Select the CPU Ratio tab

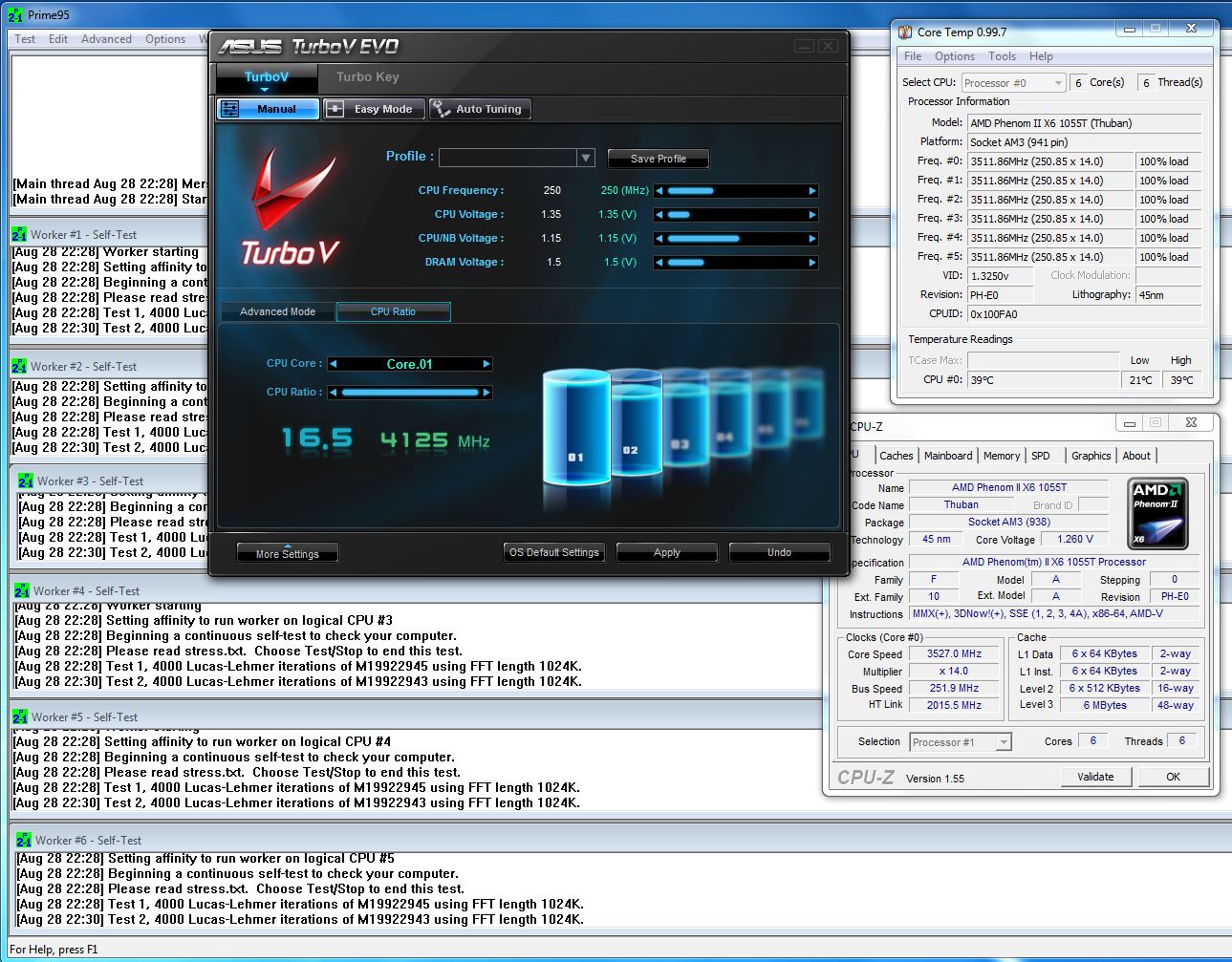click(393, 311)
